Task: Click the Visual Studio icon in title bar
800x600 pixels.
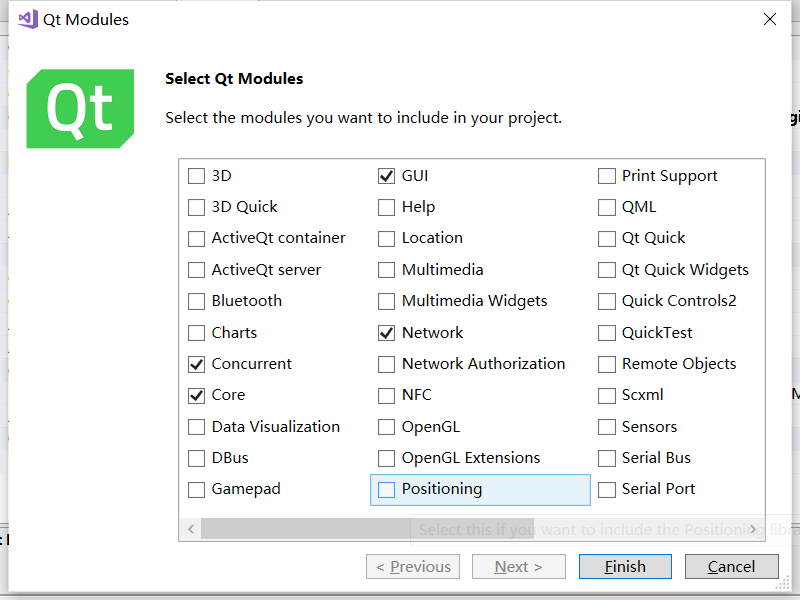Action: tap(28, 19)
